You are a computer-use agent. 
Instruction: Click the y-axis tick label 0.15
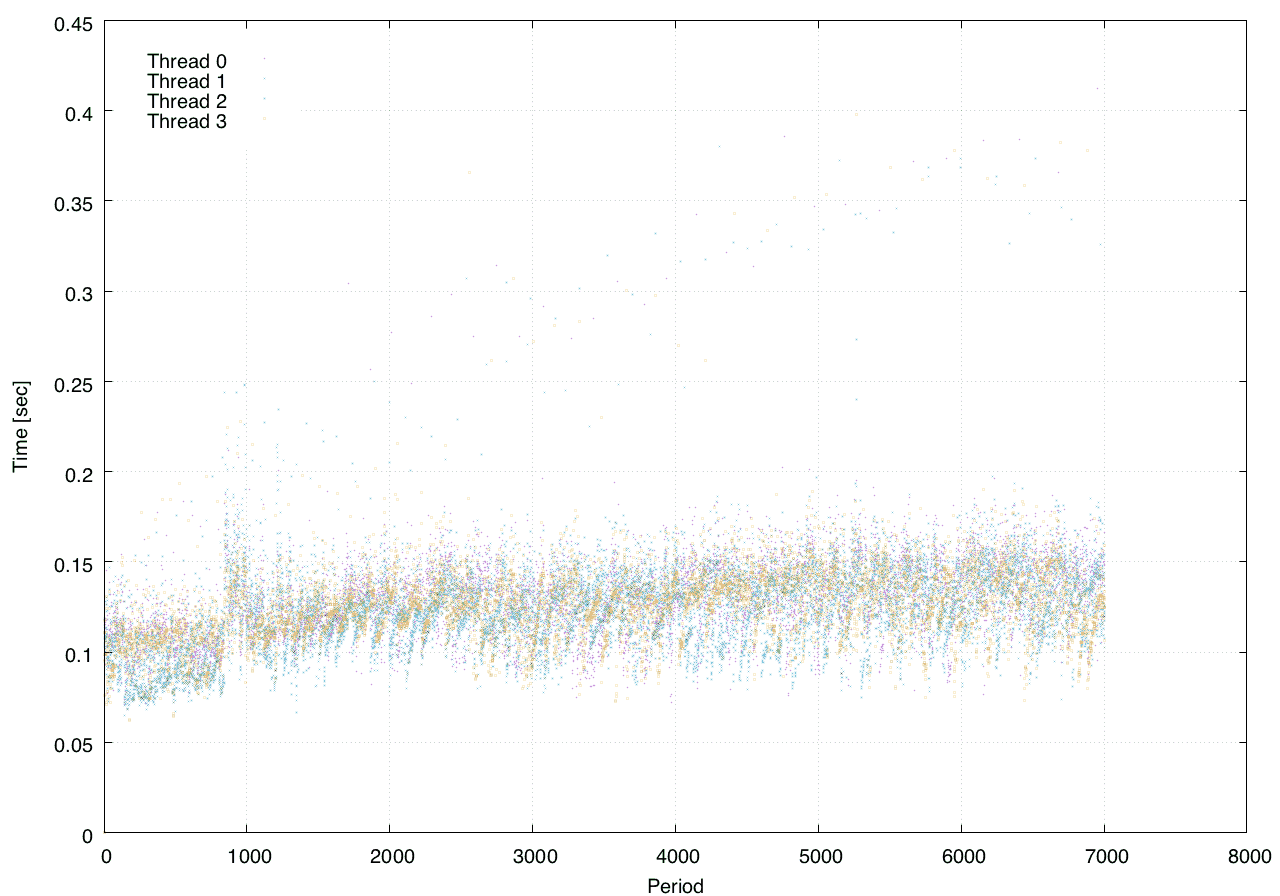(73, 563)
